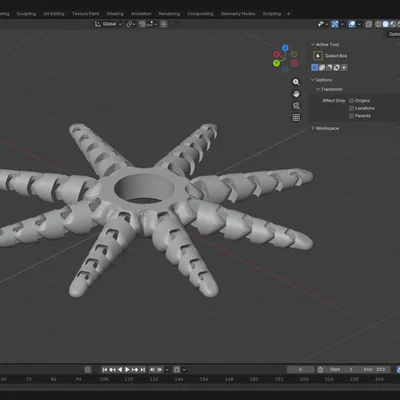Click the Start frame field
Image resolution: width=400 pixels, height=400 pixels.
(341, 369)
